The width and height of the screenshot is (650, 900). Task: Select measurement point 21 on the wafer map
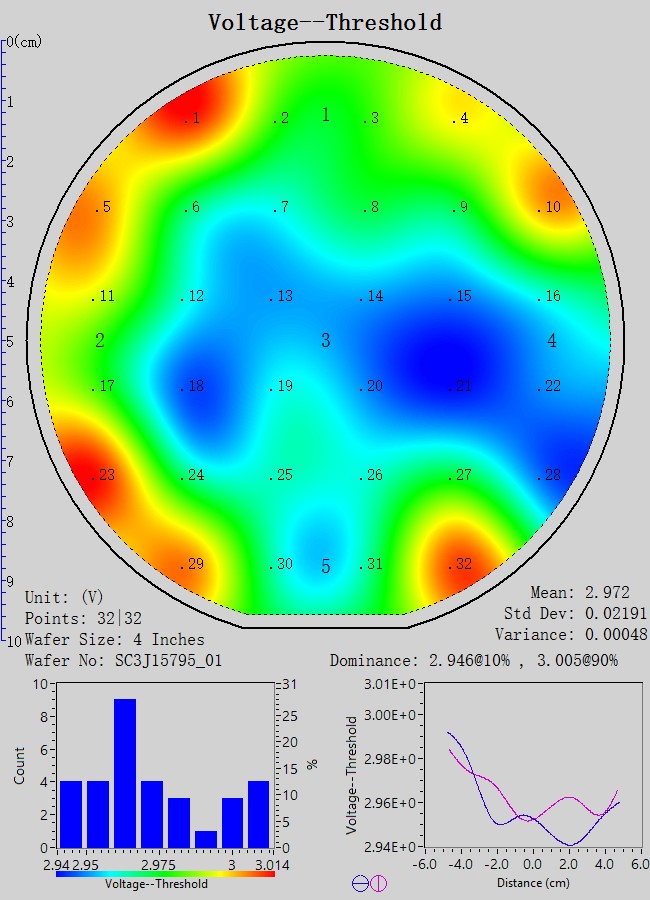[461, 386]
